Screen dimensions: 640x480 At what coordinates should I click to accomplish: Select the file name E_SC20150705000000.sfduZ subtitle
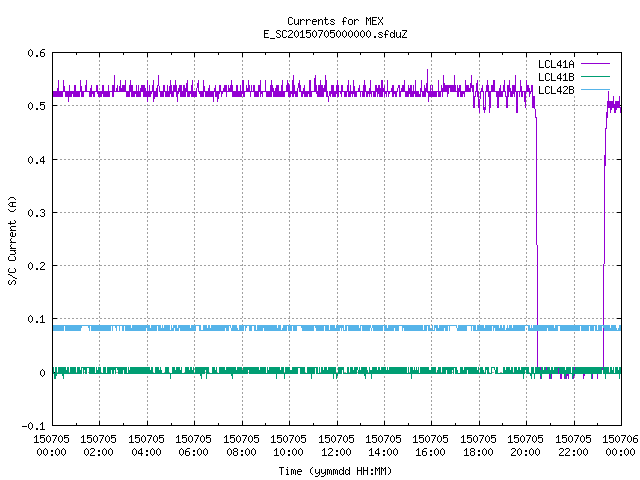point(335,34)
